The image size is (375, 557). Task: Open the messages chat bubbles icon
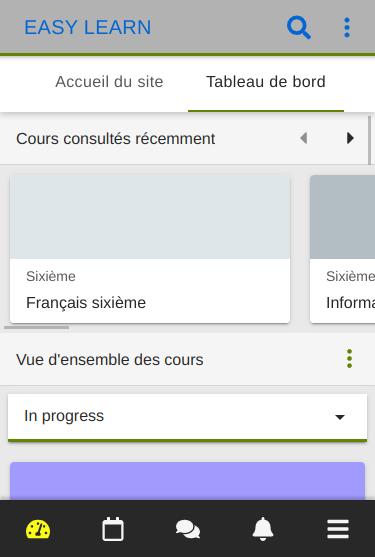[x=188, y=529]
